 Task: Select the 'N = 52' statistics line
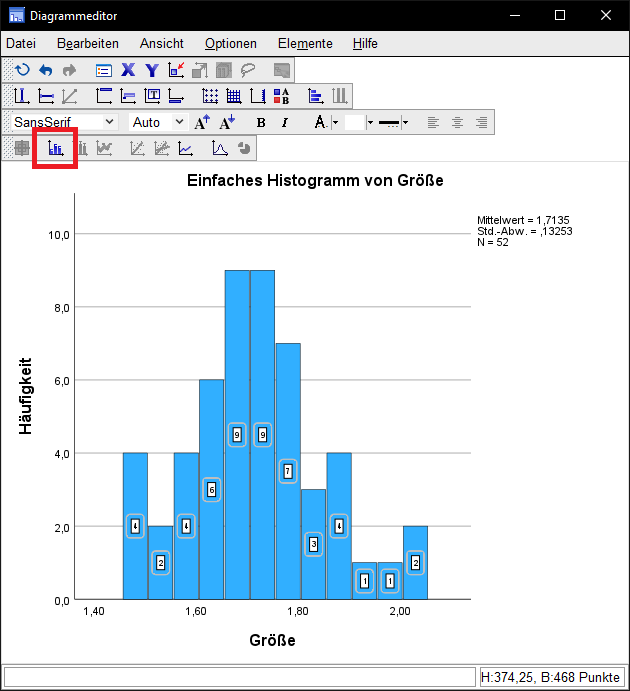(x=493, y=242)
